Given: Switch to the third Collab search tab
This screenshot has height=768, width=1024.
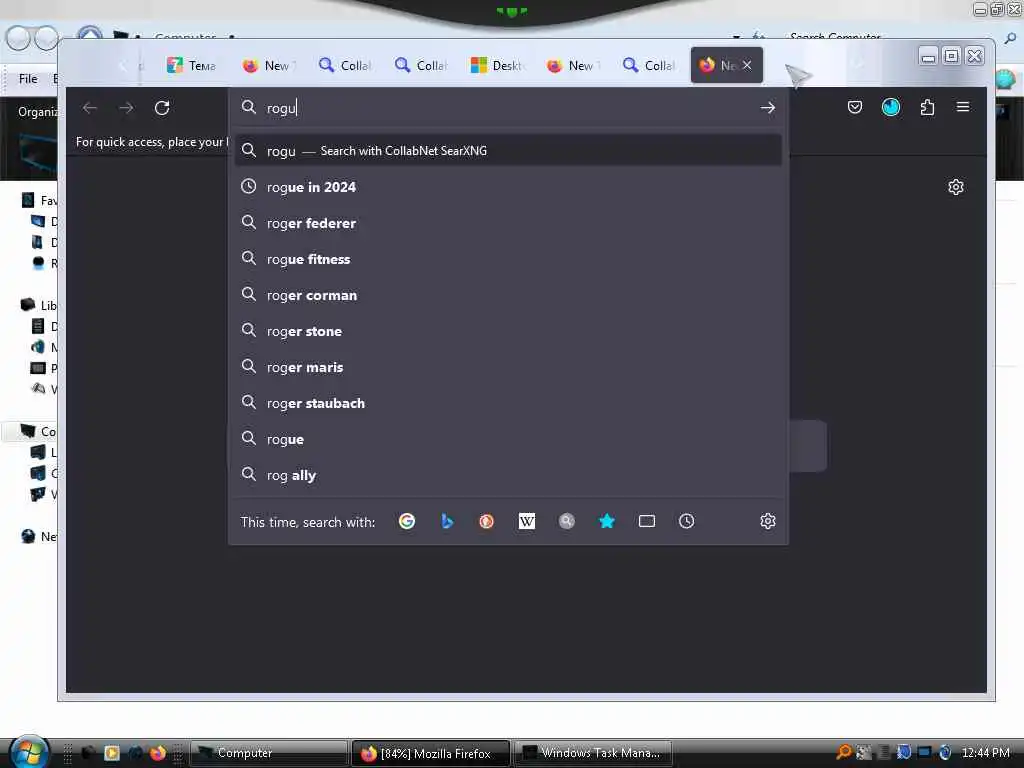Looking at the screenshot, I should (x=648, y=65).
